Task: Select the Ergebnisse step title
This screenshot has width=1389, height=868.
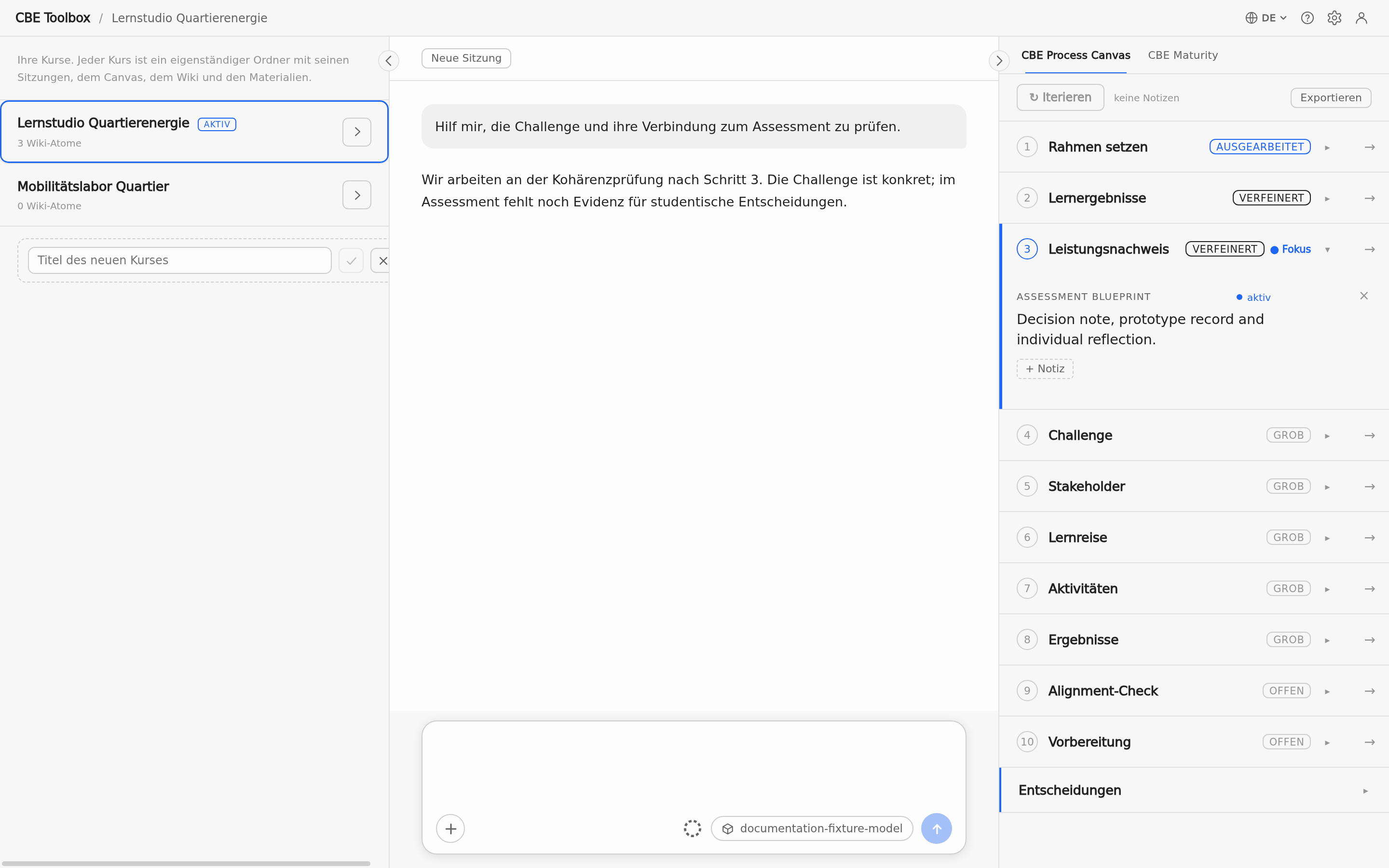Action: click(1083, 639)
